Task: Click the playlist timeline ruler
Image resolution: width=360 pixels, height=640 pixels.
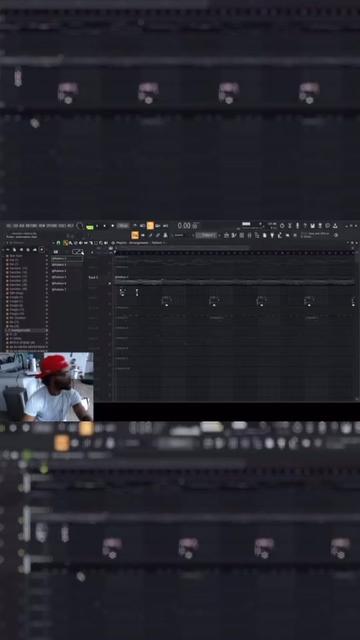Action: coord(234,253)
